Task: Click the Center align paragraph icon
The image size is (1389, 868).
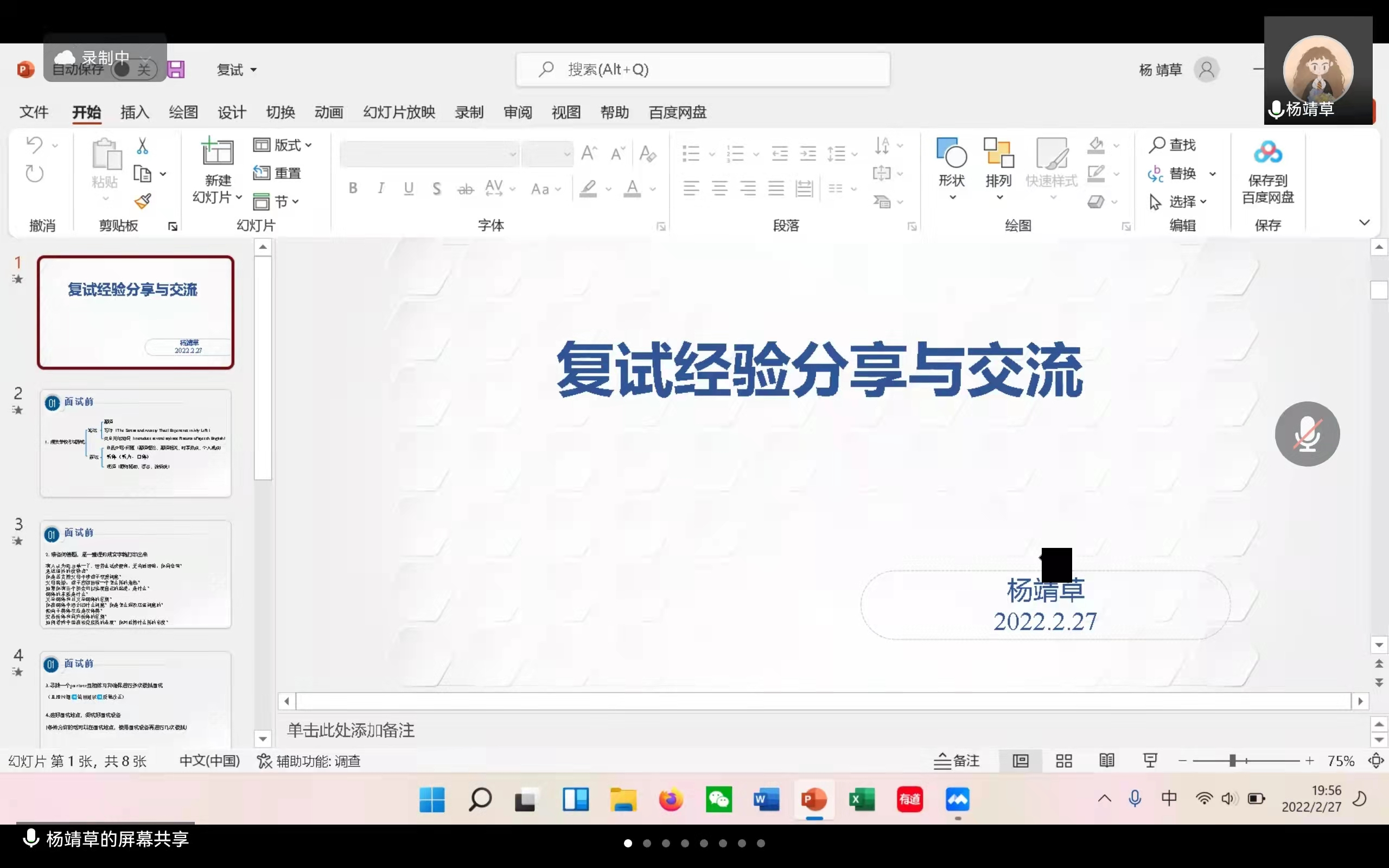Action: click(720, 188)
